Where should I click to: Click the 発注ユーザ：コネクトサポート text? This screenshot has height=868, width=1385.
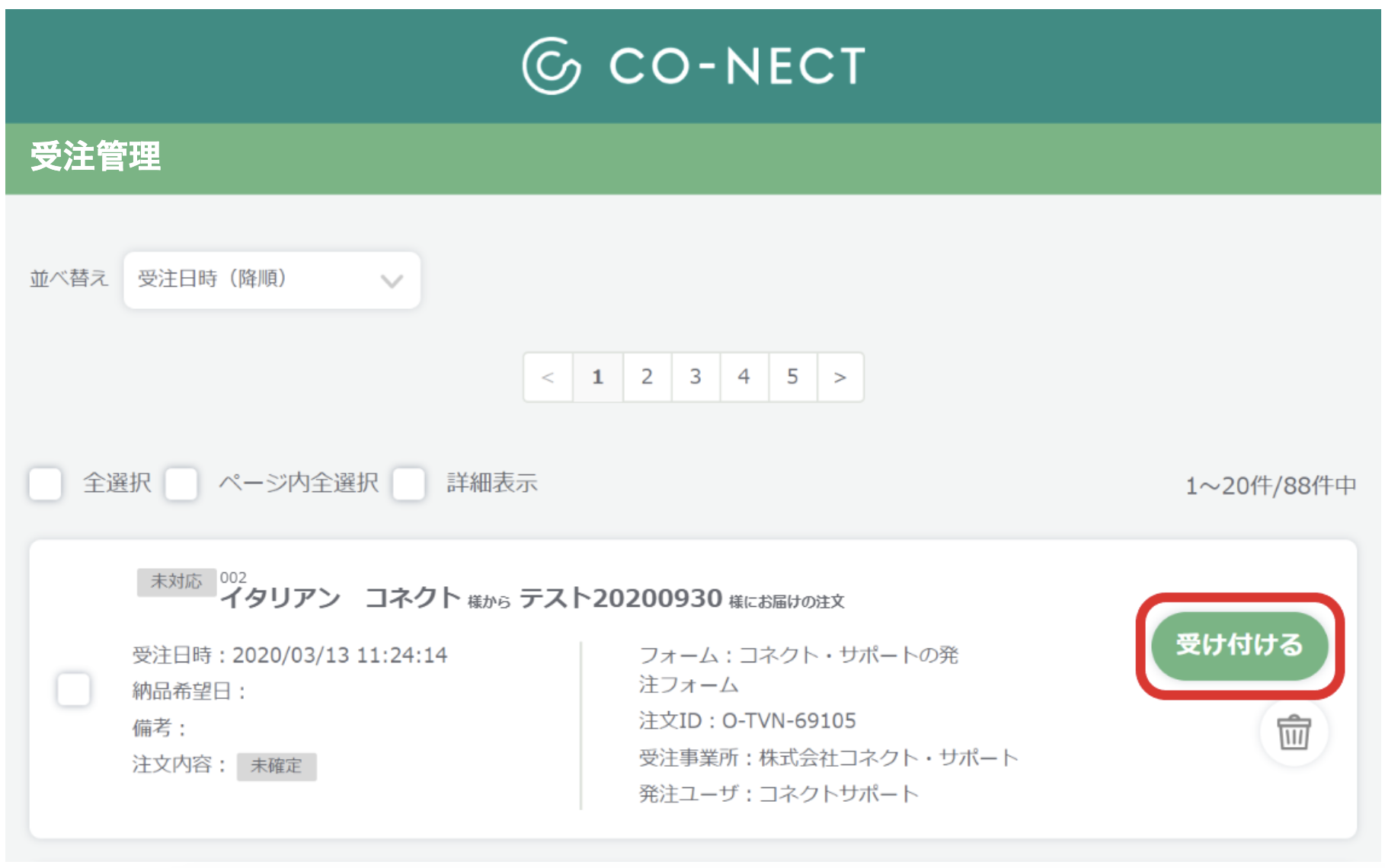779,794
